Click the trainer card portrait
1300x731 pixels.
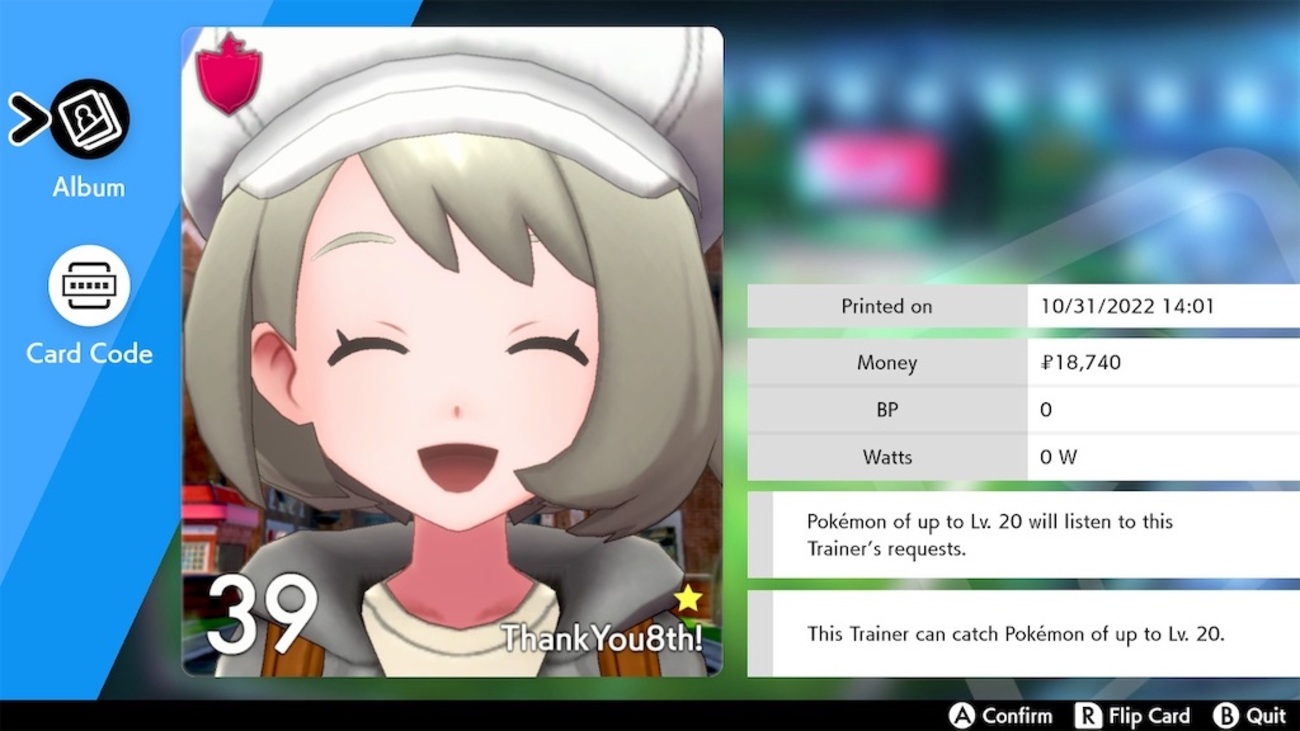click(x=452, y=352)
